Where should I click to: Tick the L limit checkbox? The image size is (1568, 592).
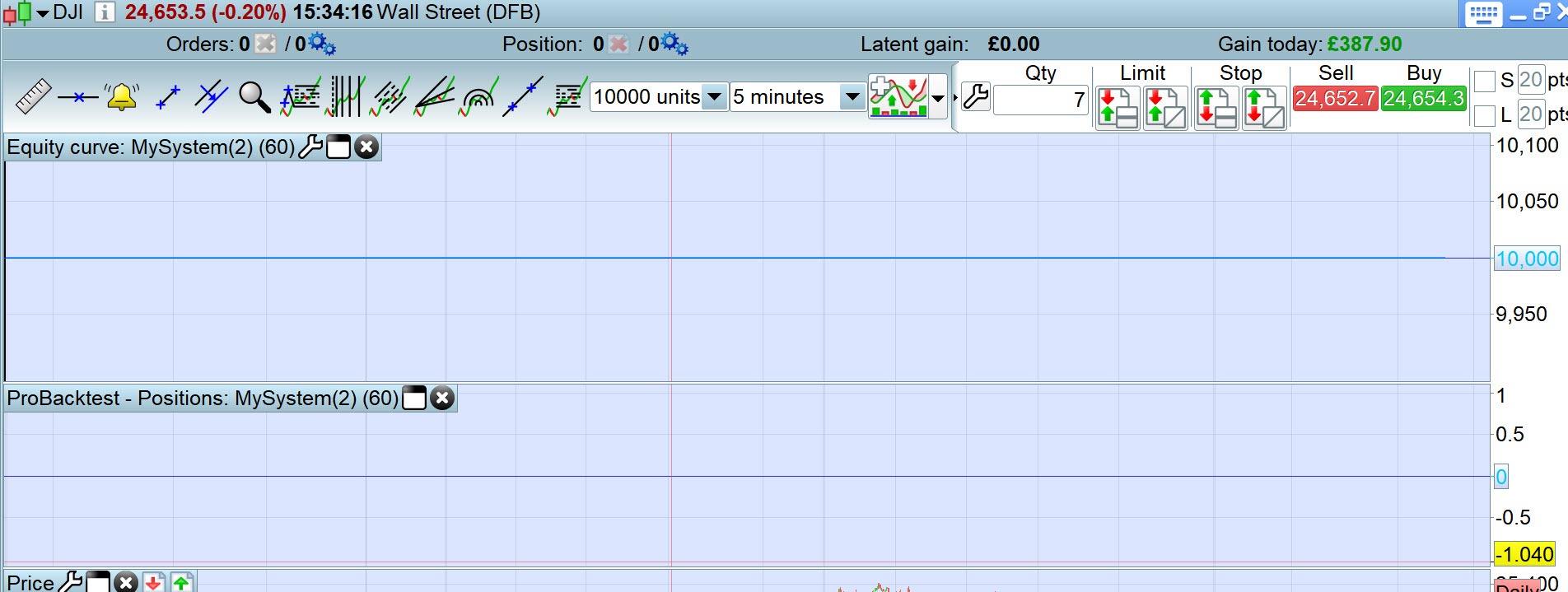(x=1484, y=115)
